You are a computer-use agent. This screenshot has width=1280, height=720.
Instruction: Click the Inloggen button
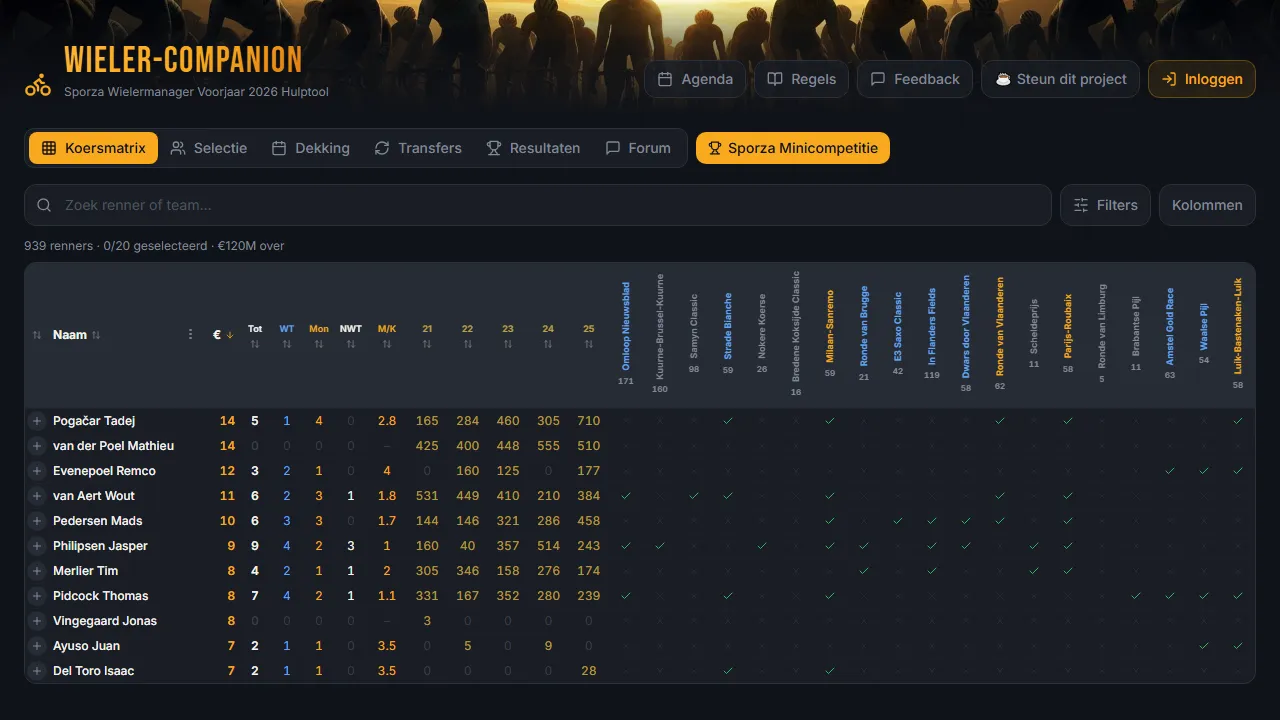(x=1201, y=78)
